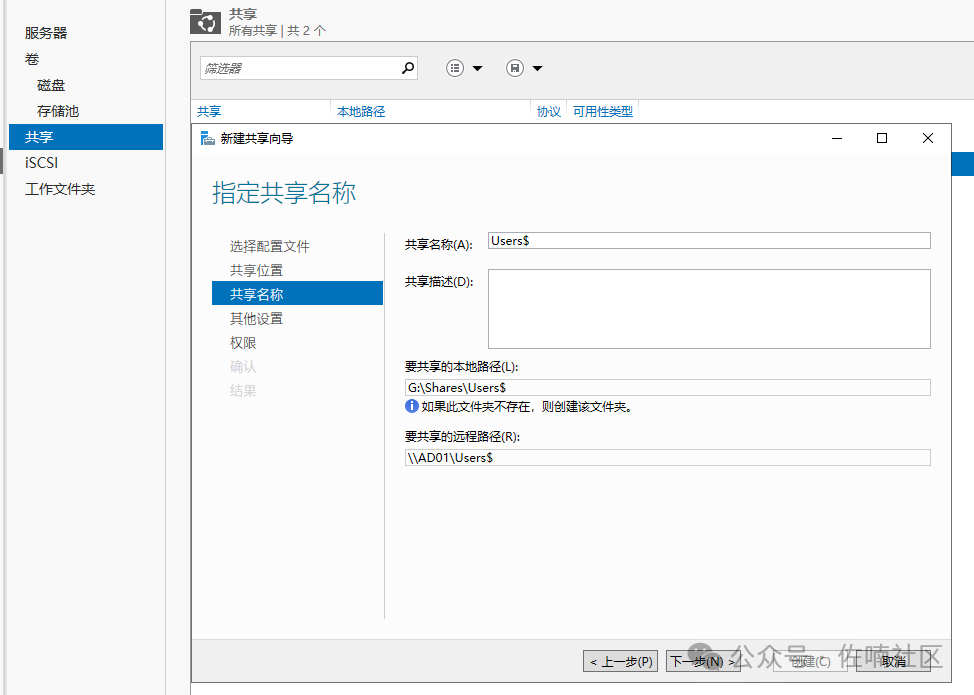This screenshot has height=695, width=974.
Task: Open 工作文件夹 in the left navigation
Action: (60, 189)
